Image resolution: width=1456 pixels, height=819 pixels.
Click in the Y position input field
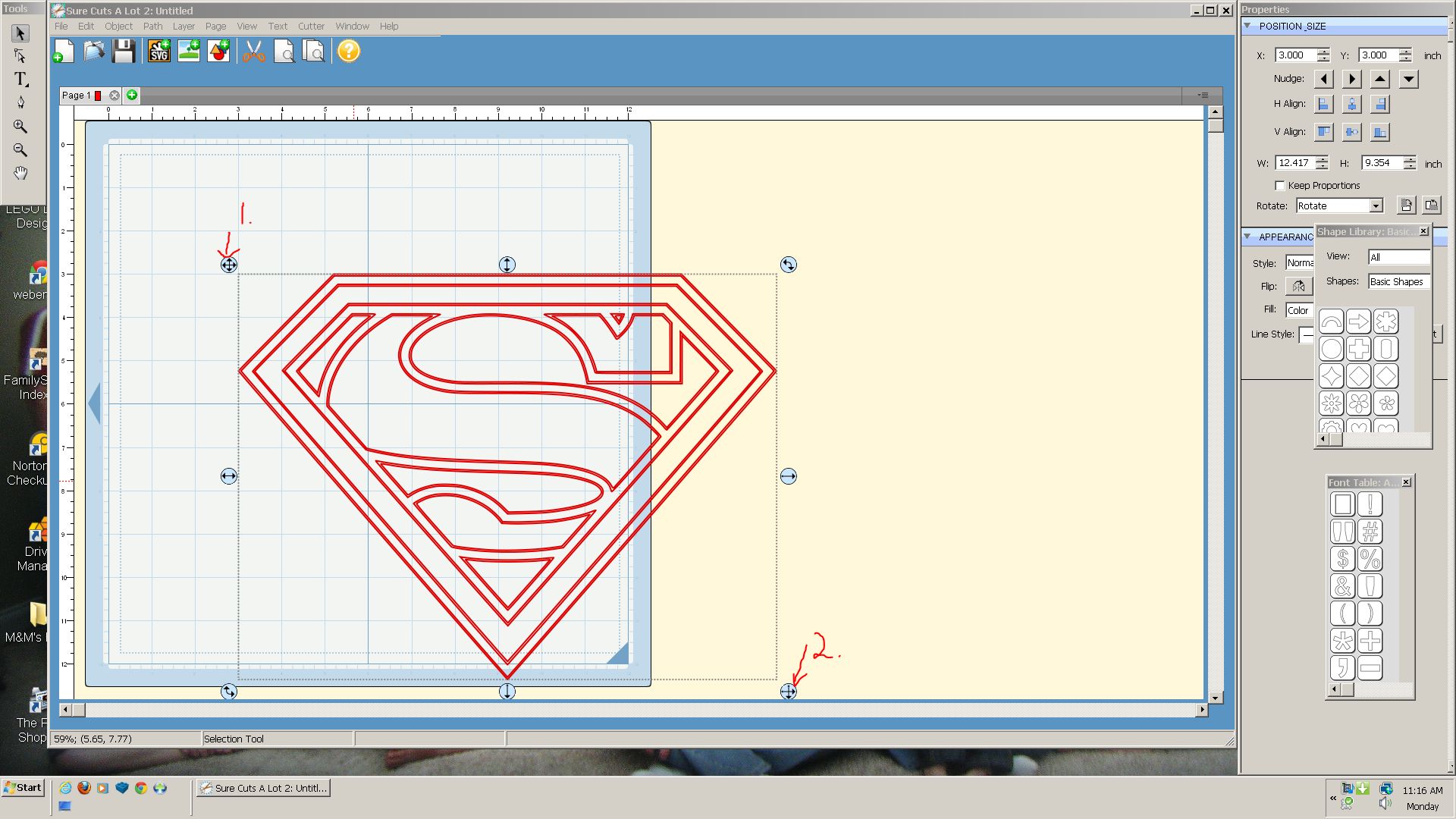1378,55
